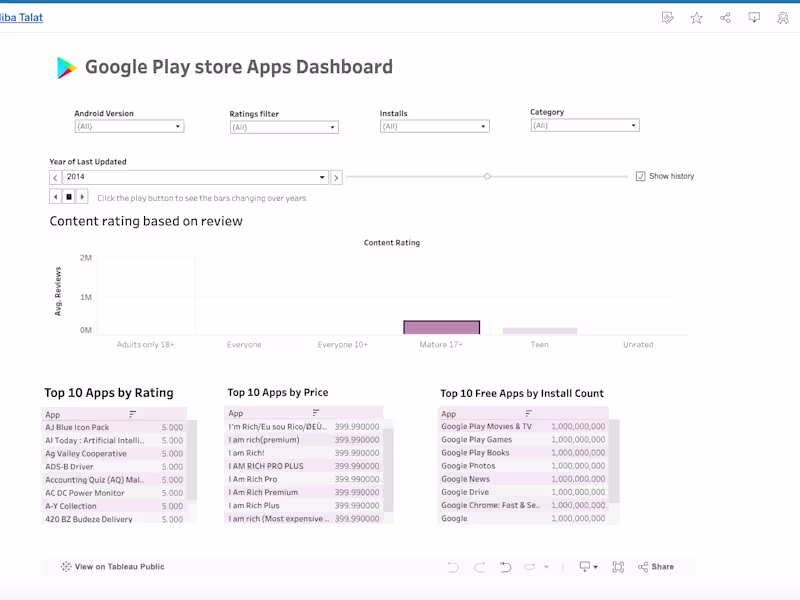The height and width of the screenshot is (600, 800).
Task: Select the Mature 17+ bar
Action: point(441,328)
